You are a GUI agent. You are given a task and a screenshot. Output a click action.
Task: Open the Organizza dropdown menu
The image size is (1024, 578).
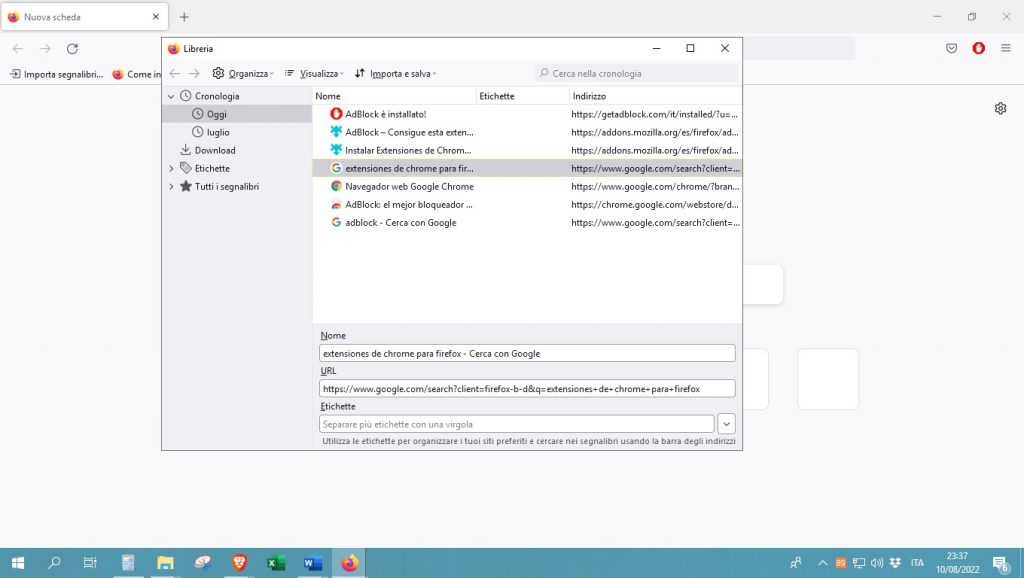point(243,73)
